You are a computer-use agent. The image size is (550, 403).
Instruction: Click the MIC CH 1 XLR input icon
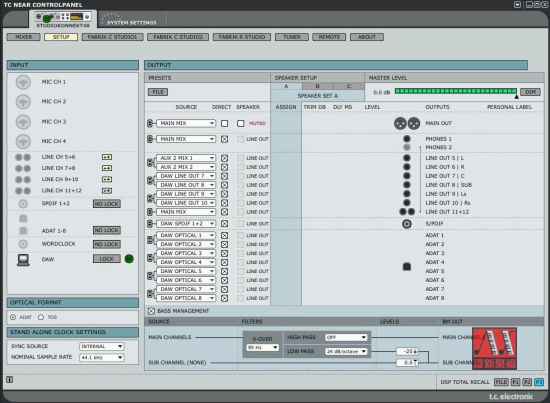click(x=23, y=82)
